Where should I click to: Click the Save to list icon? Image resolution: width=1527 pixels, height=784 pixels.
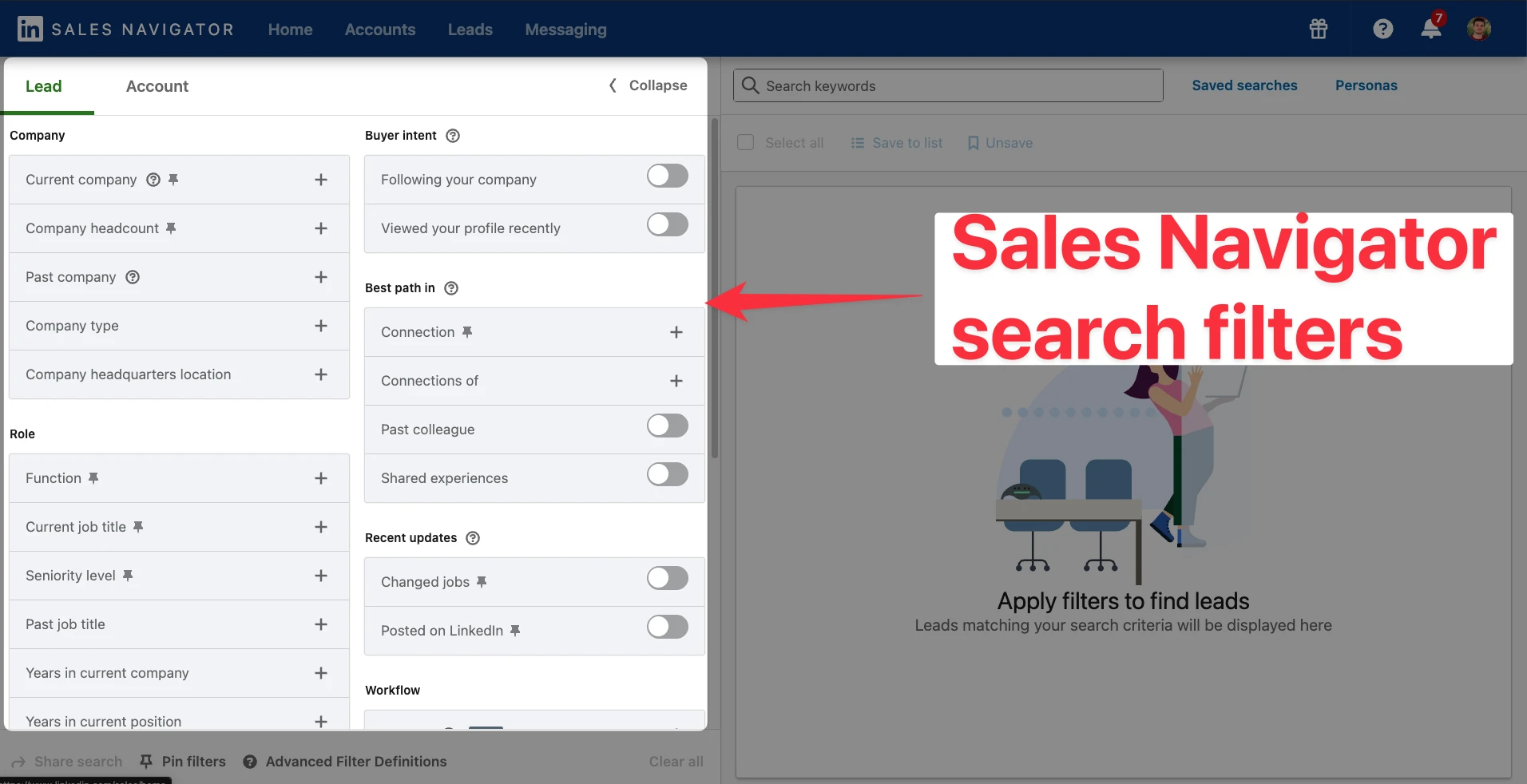pyautogui.click(x=858, y=143)
